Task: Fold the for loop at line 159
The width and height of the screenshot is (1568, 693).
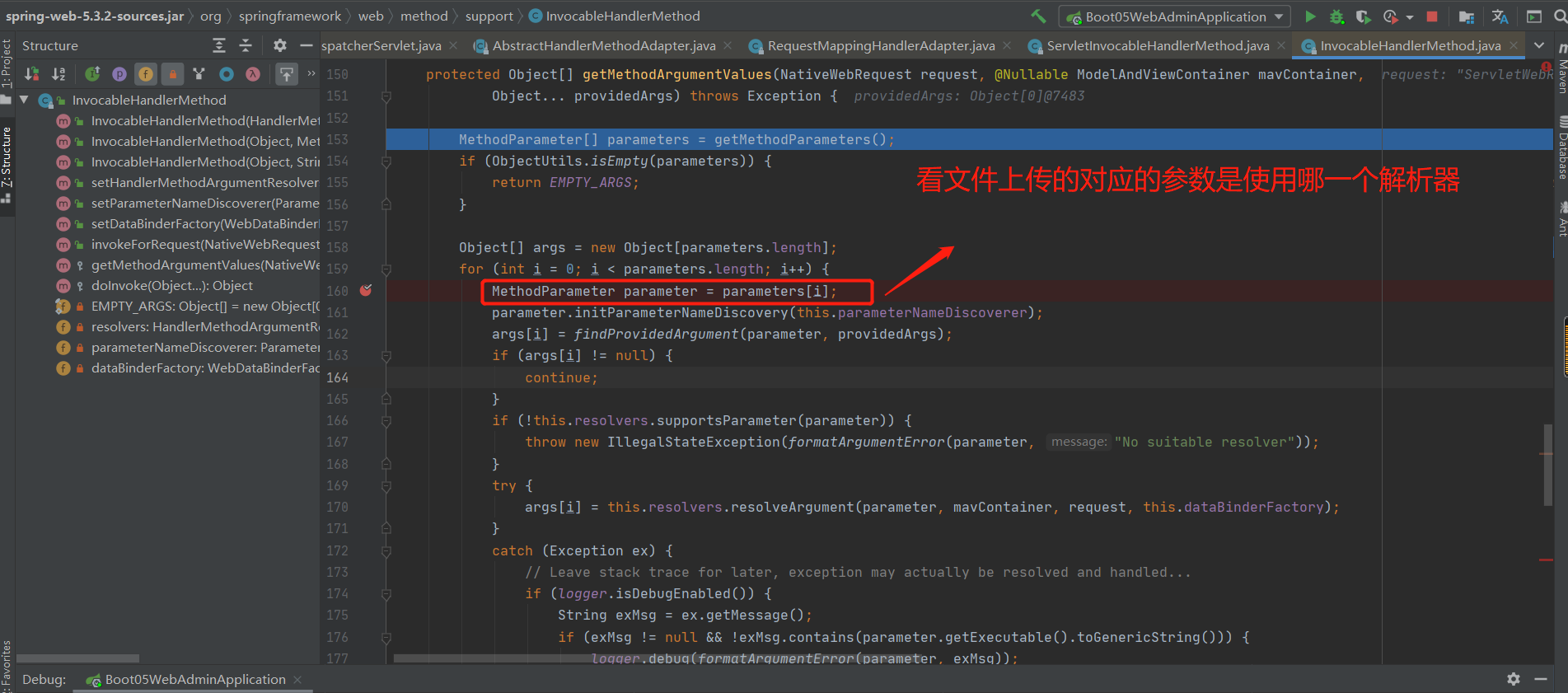Action: click(x=386, y=269)
